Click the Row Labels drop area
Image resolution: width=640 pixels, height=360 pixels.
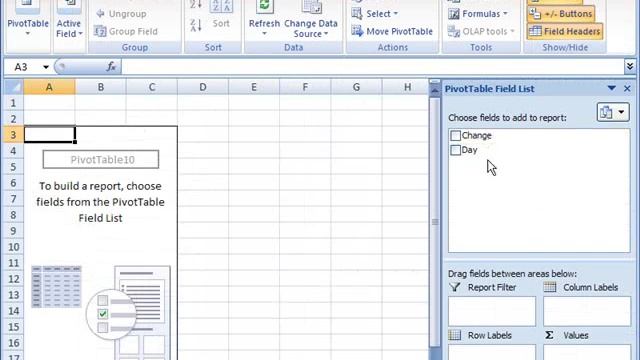492,352
